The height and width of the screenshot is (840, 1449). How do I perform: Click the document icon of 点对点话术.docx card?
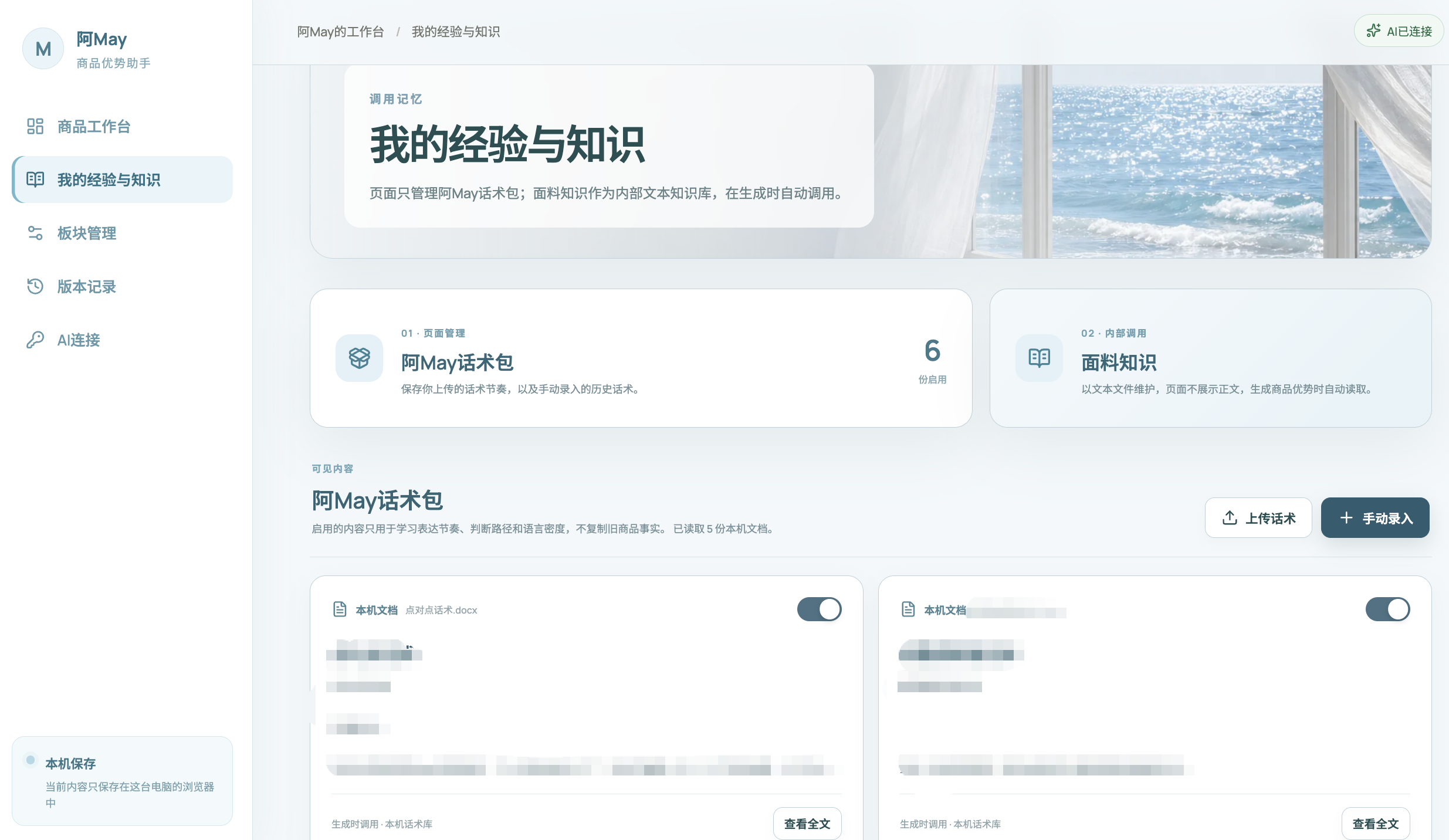(x=340, y=609)
